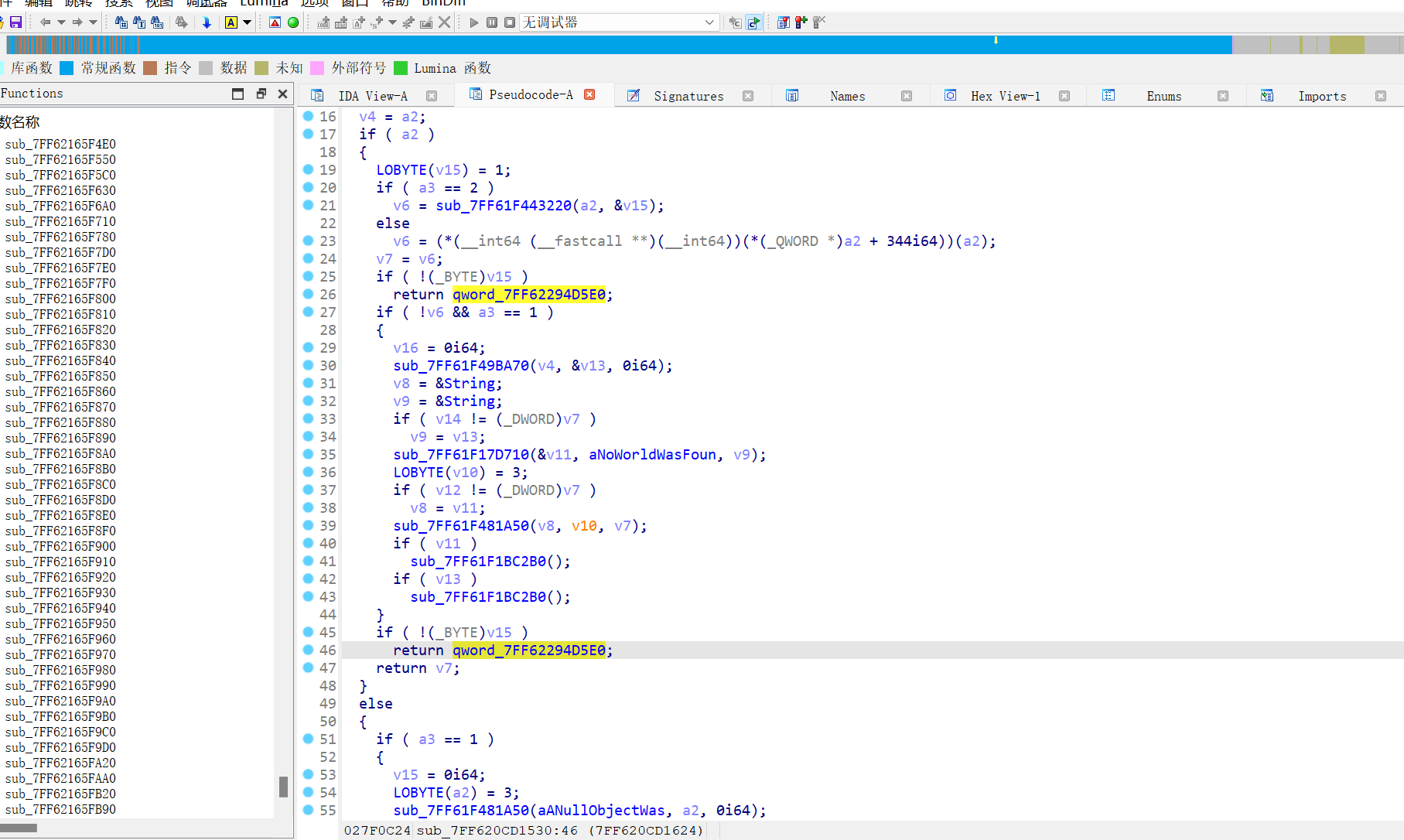1404x840 pixels.
Task: Toggle breakpoint dot on line 26
Action: (308, 294)
